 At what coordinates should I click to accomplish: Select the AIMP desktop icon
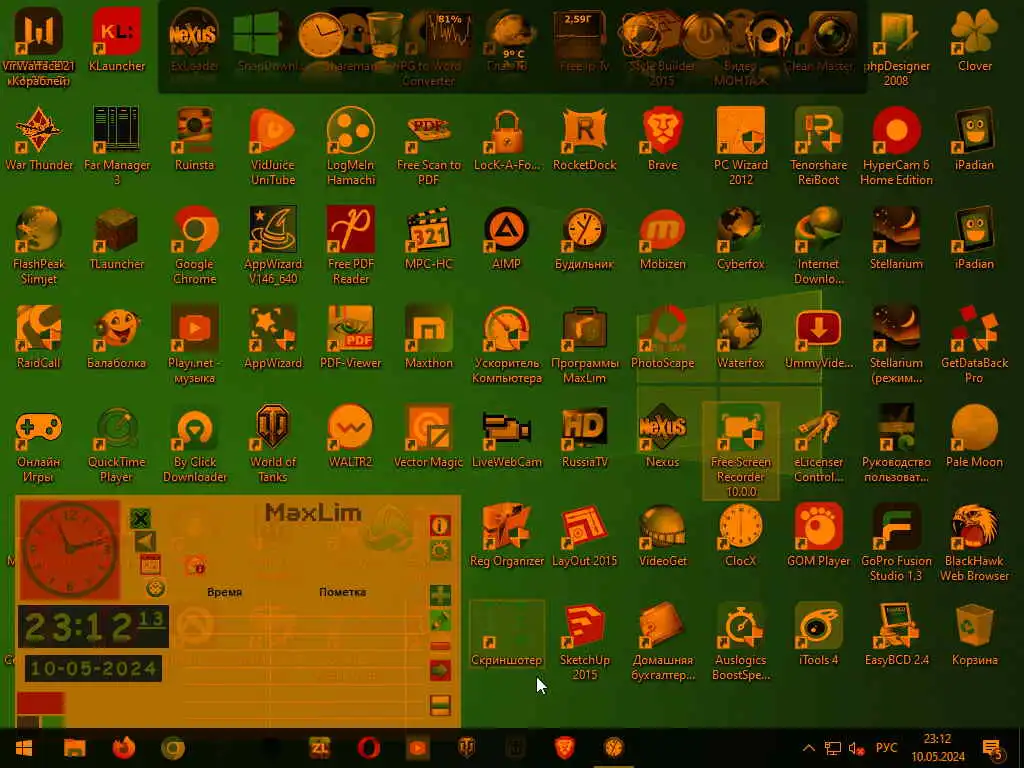[x=506, y=238]
